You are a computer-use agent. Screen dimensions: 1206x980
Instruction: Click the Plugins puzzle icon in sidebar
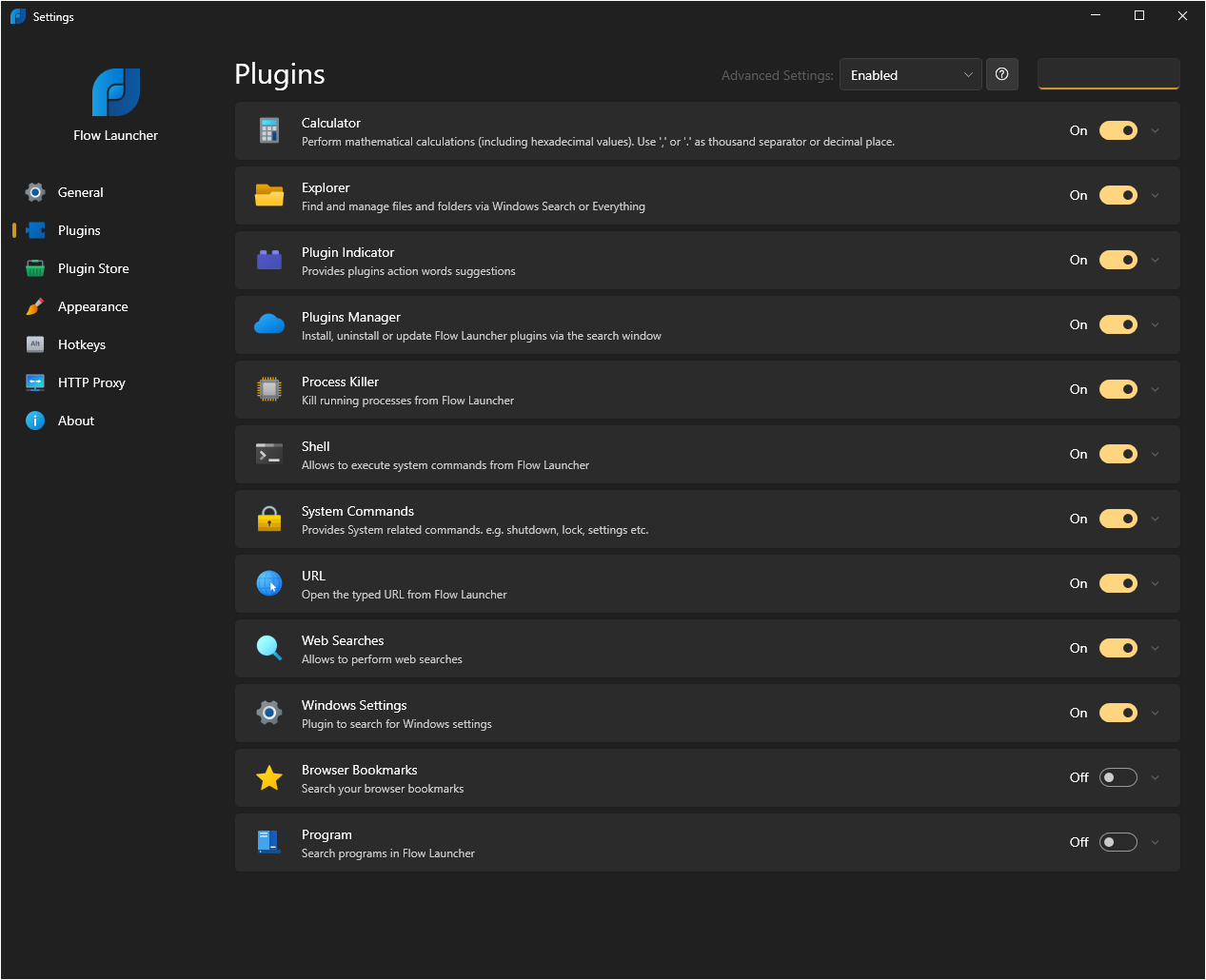[x=35, y=230]
